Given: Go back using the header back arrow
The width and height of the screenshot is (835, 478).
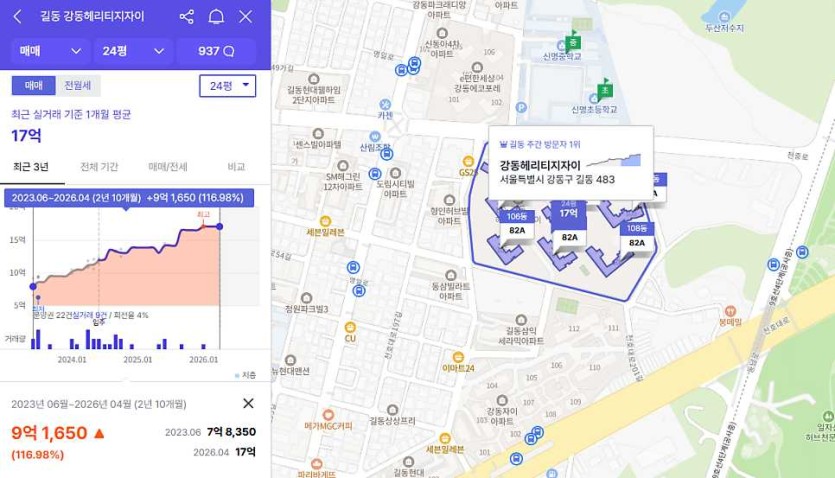Looking at the screenshot, I should pos(17,17).
